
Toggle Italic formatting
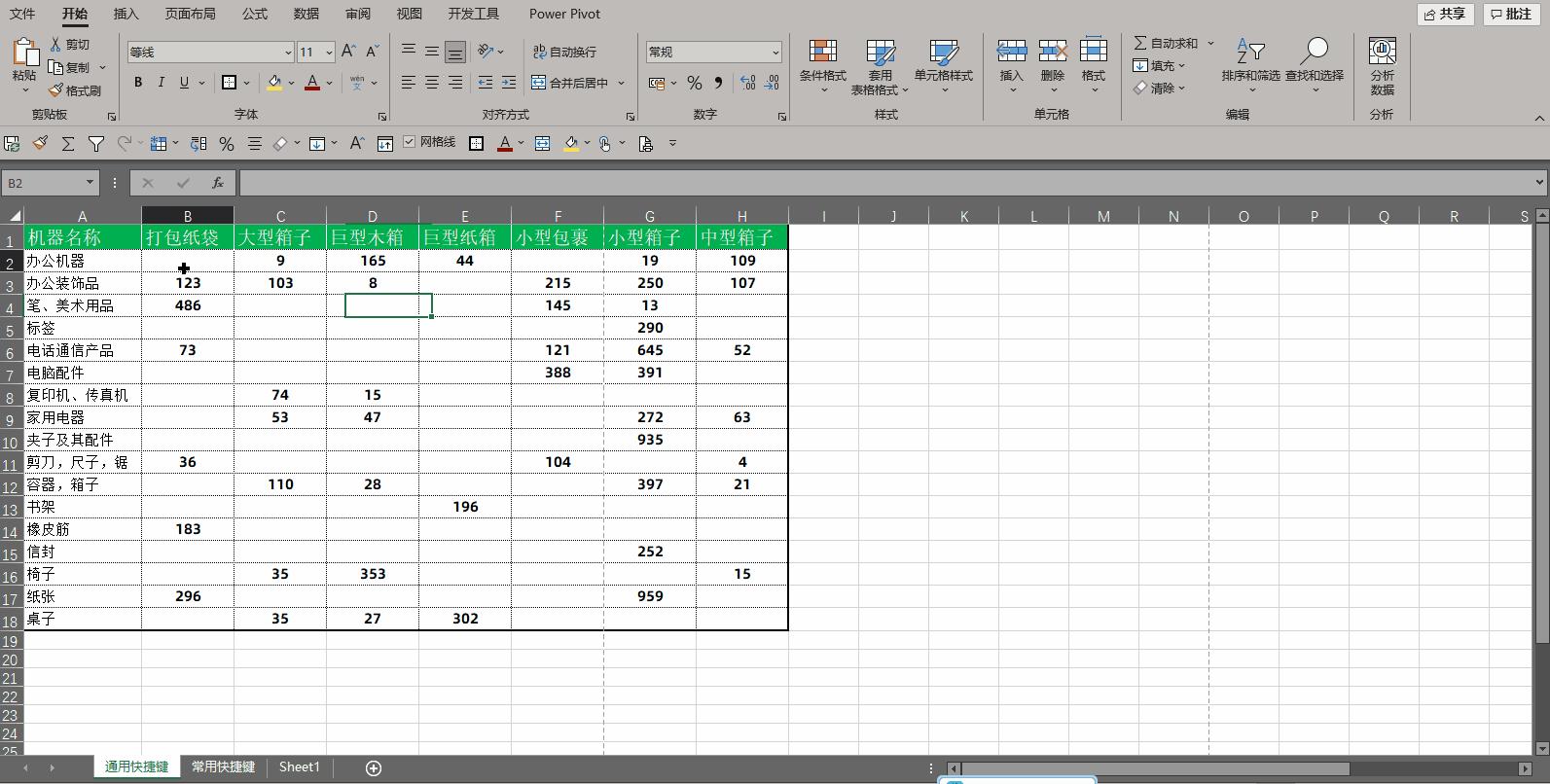click(x=162, y=83)
